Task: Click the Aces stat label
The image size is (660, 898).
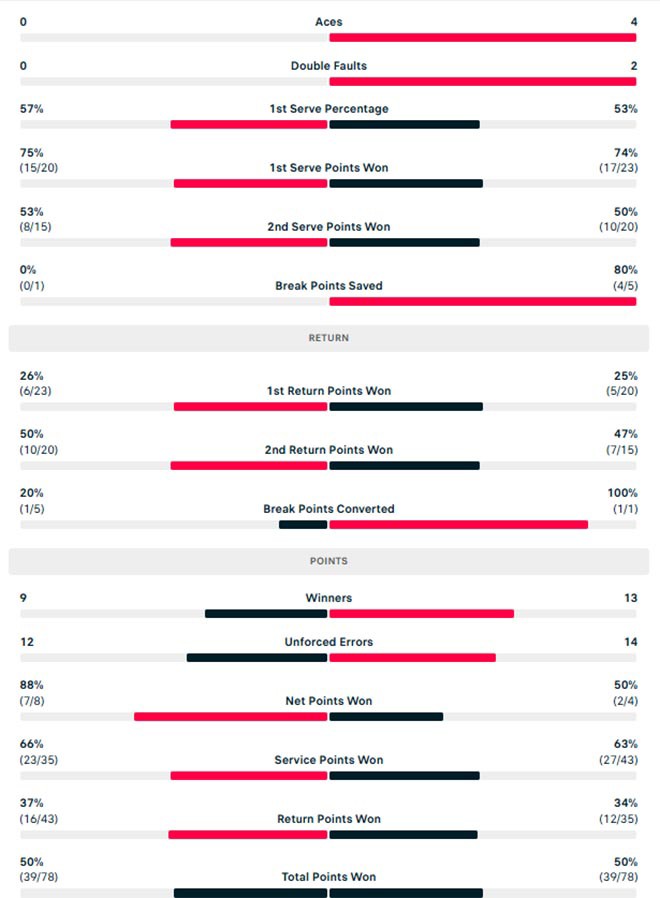Action: (x=329, y=22)
